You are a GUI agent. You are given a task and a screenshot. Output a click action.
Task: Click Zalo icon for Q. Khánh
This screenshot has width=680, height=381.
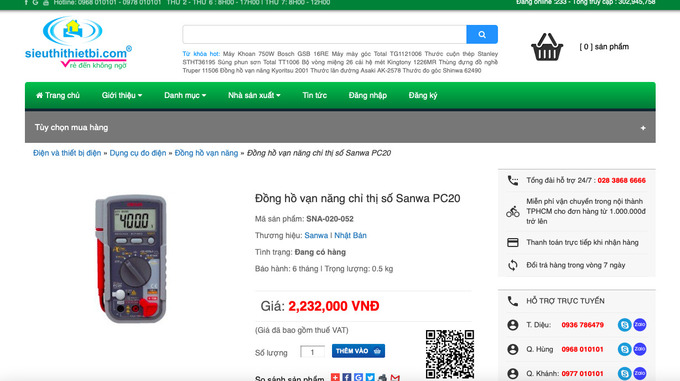[640, 373]
